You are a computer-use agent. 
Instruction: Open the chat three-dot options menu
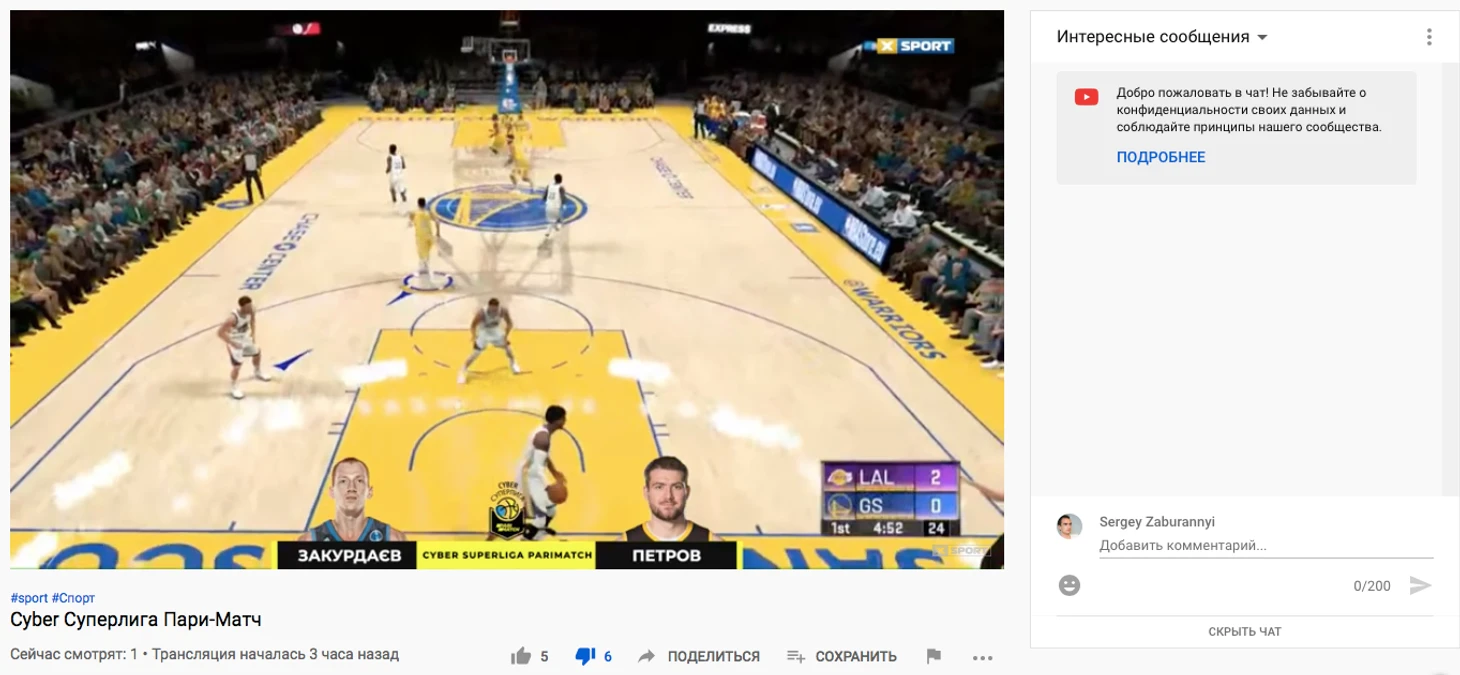[x=1429, y=37]
